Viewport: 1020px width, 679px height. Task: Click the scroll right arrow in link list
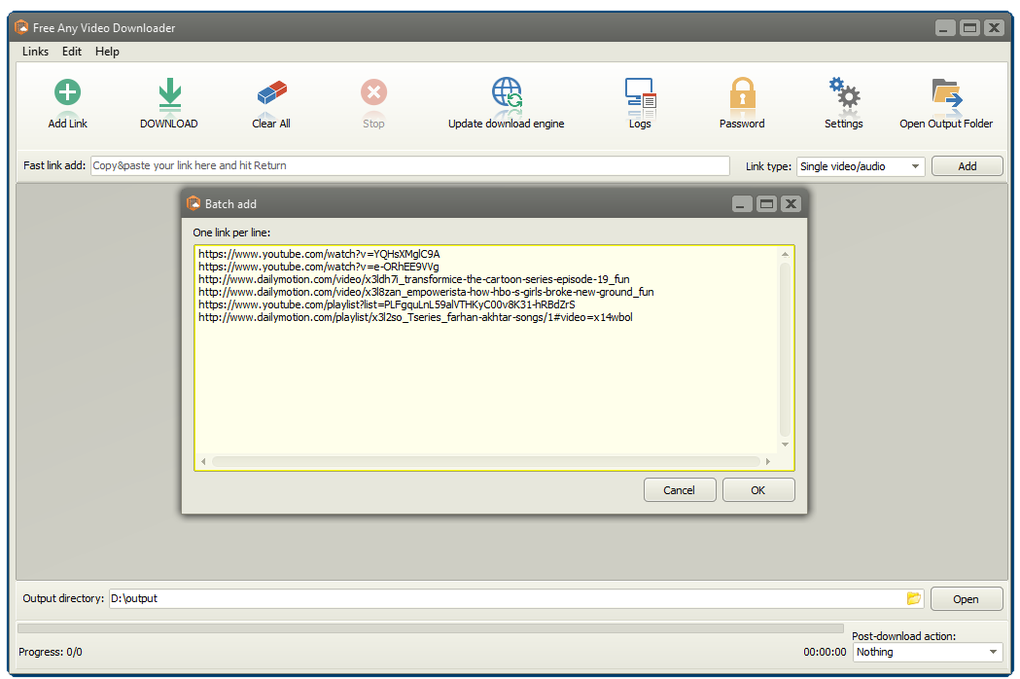768,461
